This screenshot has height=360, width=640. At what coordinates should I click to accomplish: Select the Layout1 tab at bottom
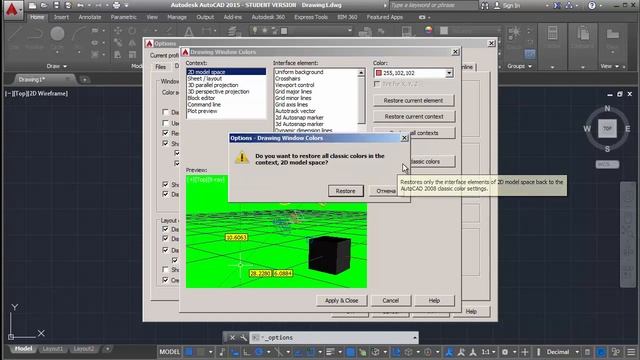[x=53, y=349]
